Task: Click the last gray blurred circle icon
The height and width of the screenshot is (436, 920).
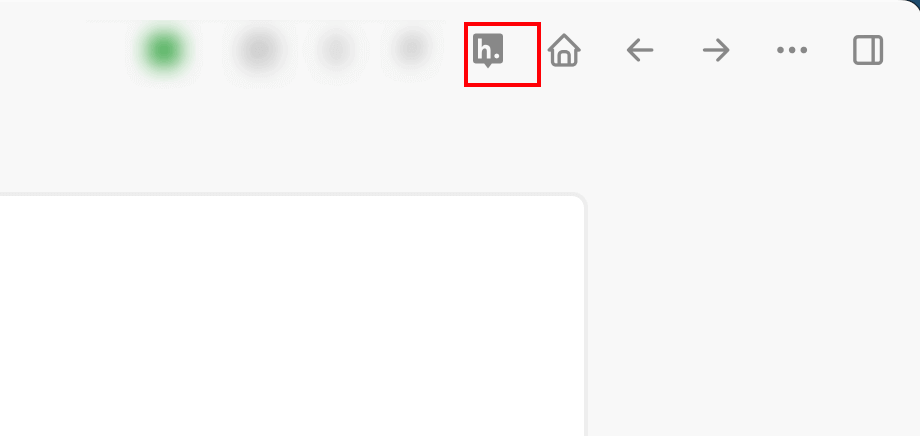Action: click(411, 48)
